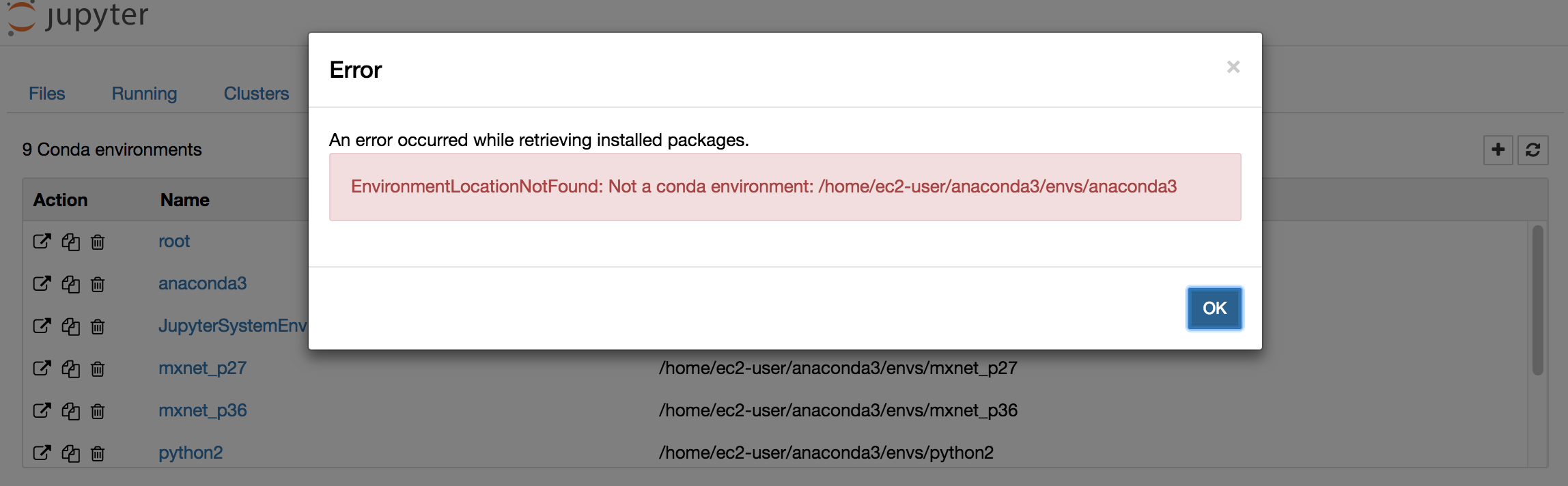Viewport: 1568px width, 486px height.
Task: Clone the python2 environment
Action: click(x=70, y=453)
